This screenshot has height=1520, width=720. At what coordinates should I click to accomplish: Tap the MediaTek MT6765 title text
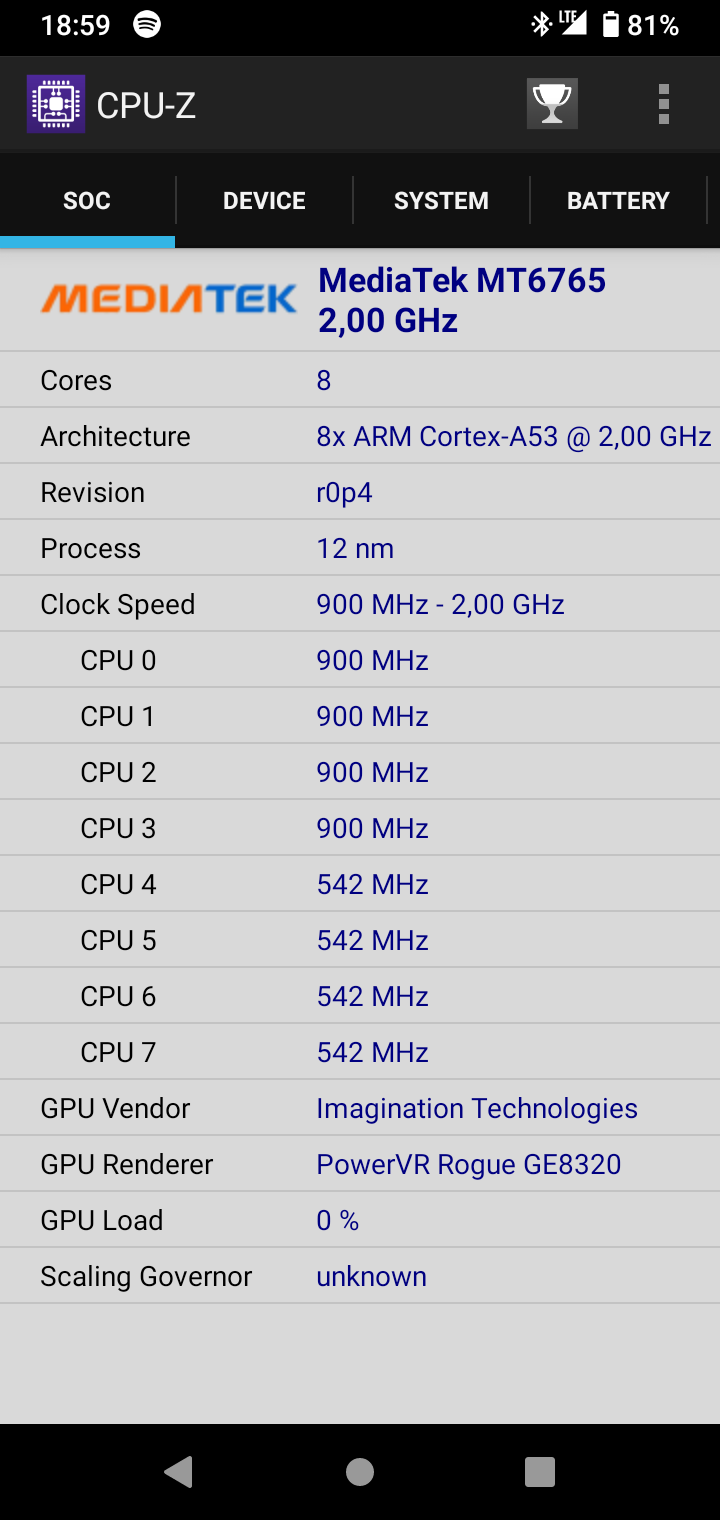[x=462, y=281]
